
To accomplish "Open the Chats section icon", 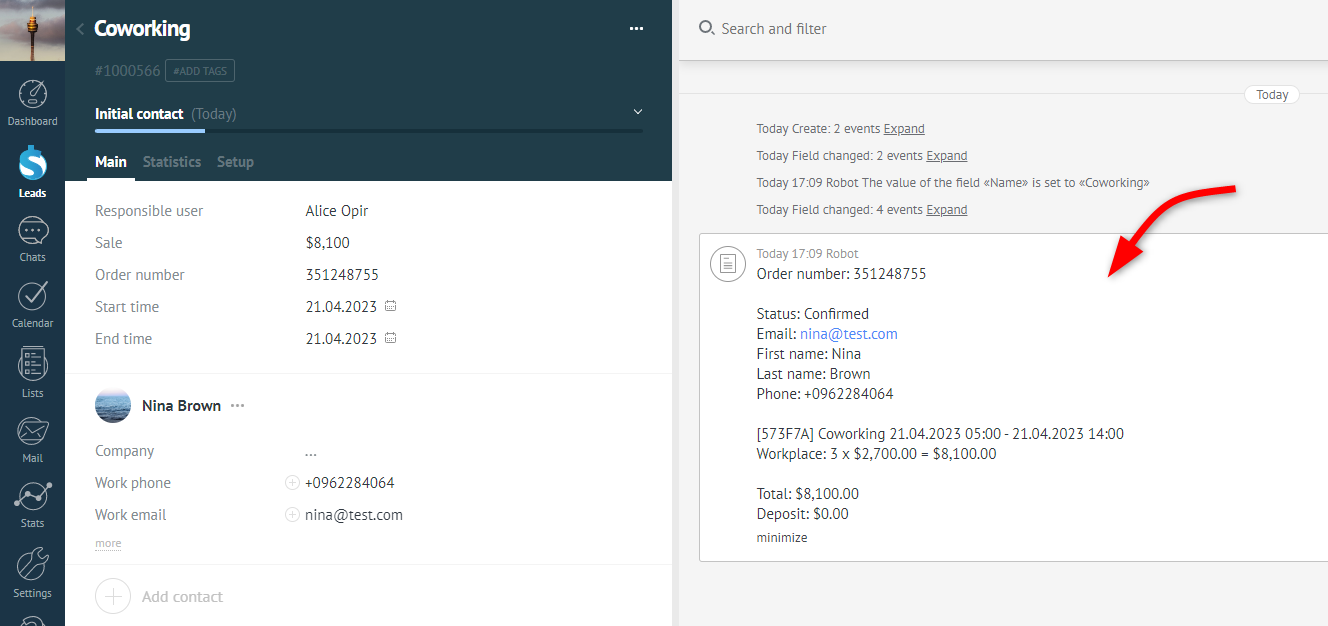I will [33, 232].
